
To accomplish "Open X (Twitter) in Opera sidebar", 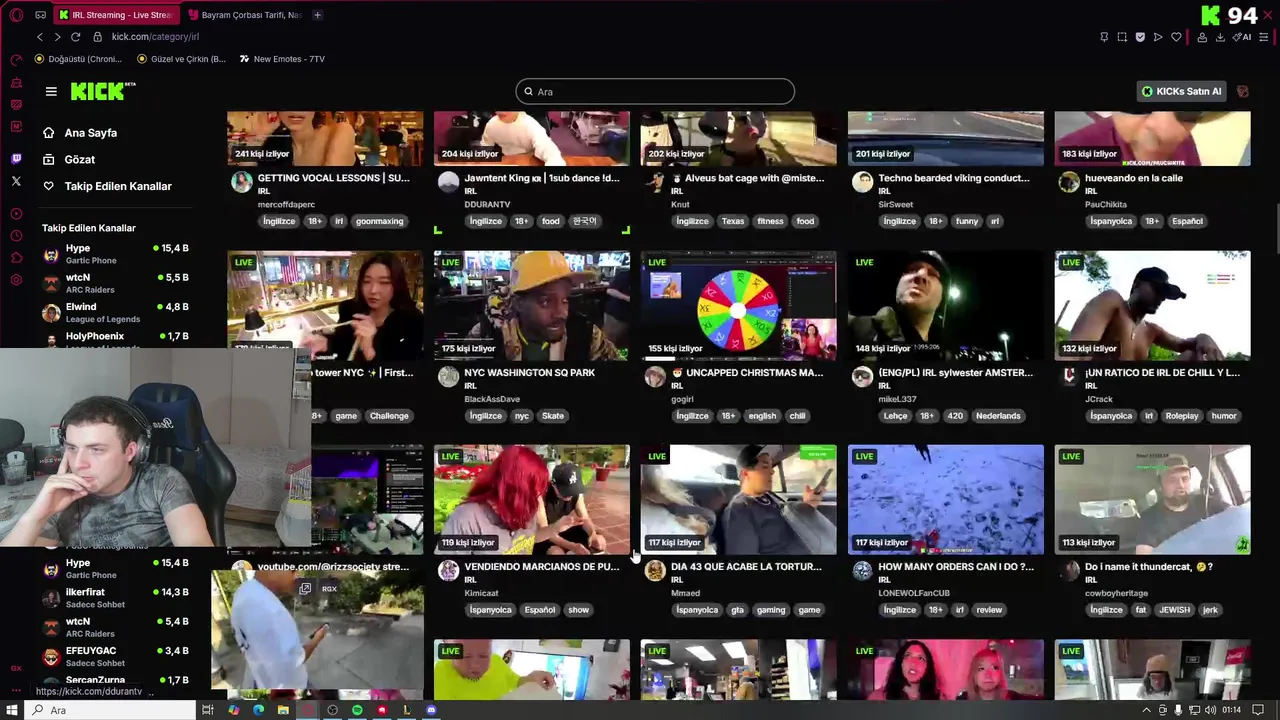I will tap(16, 181).
